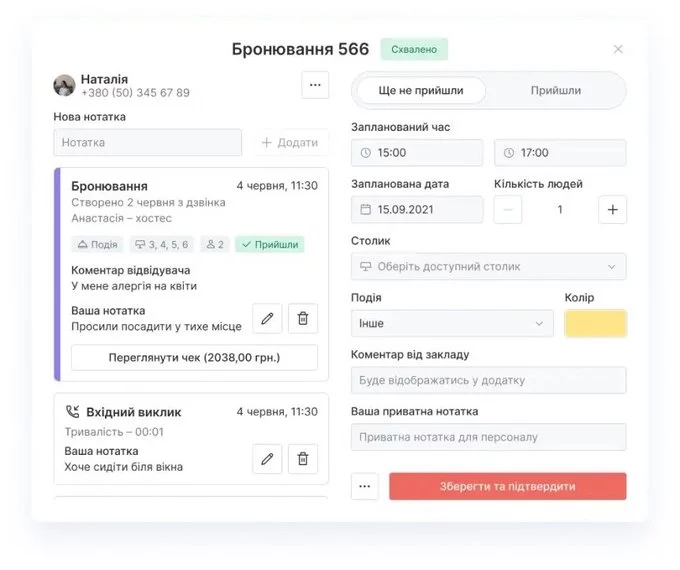680x570 pixels.
Task: Open three-dot menu next to Наталія
Action: 315,85
